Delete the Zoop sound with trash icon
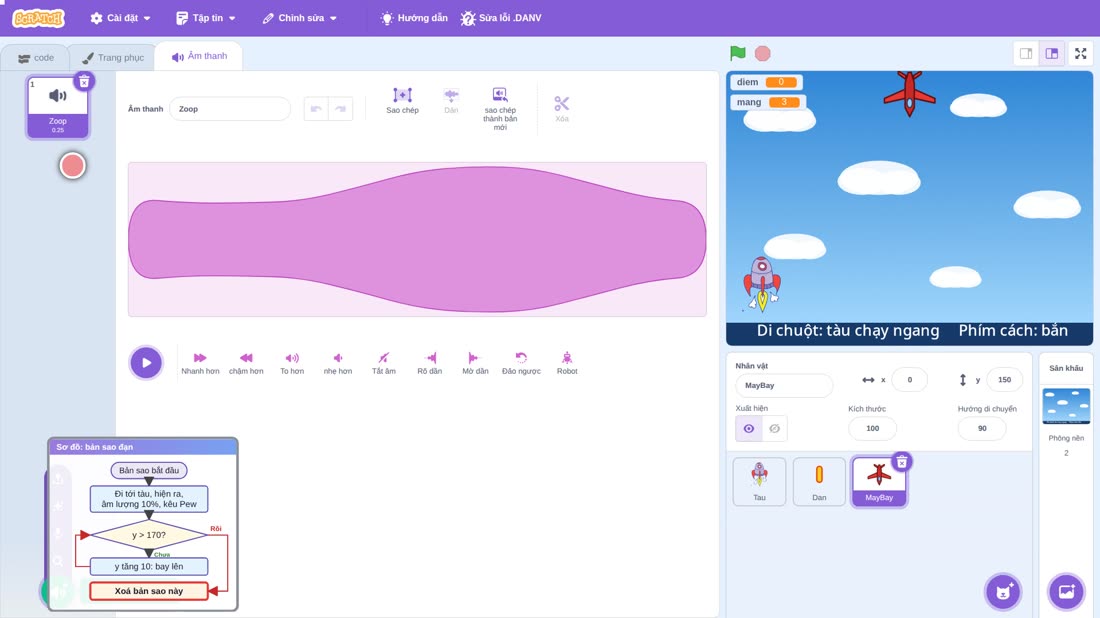 pyautogui.click(x=84, y=81)
